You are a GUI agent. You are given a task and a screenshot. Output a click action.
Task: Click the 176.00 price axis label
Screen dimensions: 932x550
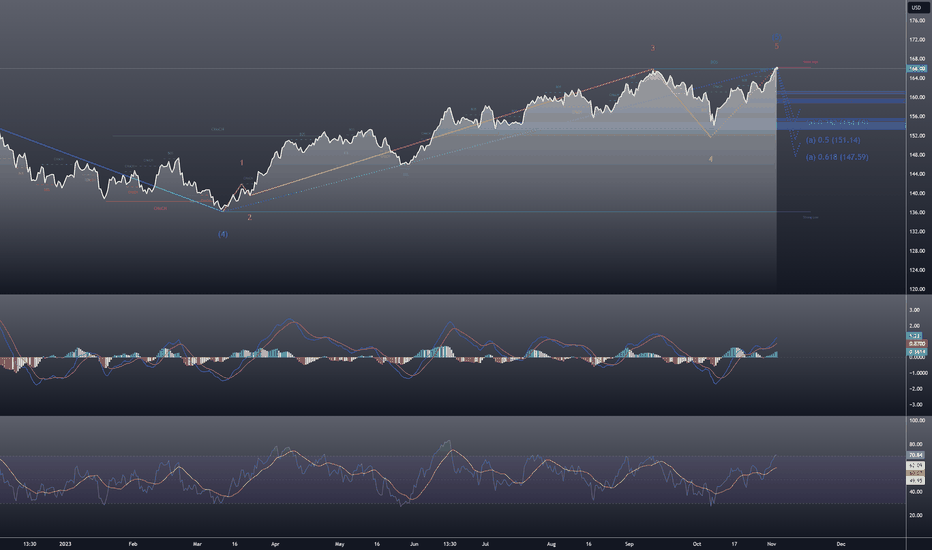pos(917,21)
